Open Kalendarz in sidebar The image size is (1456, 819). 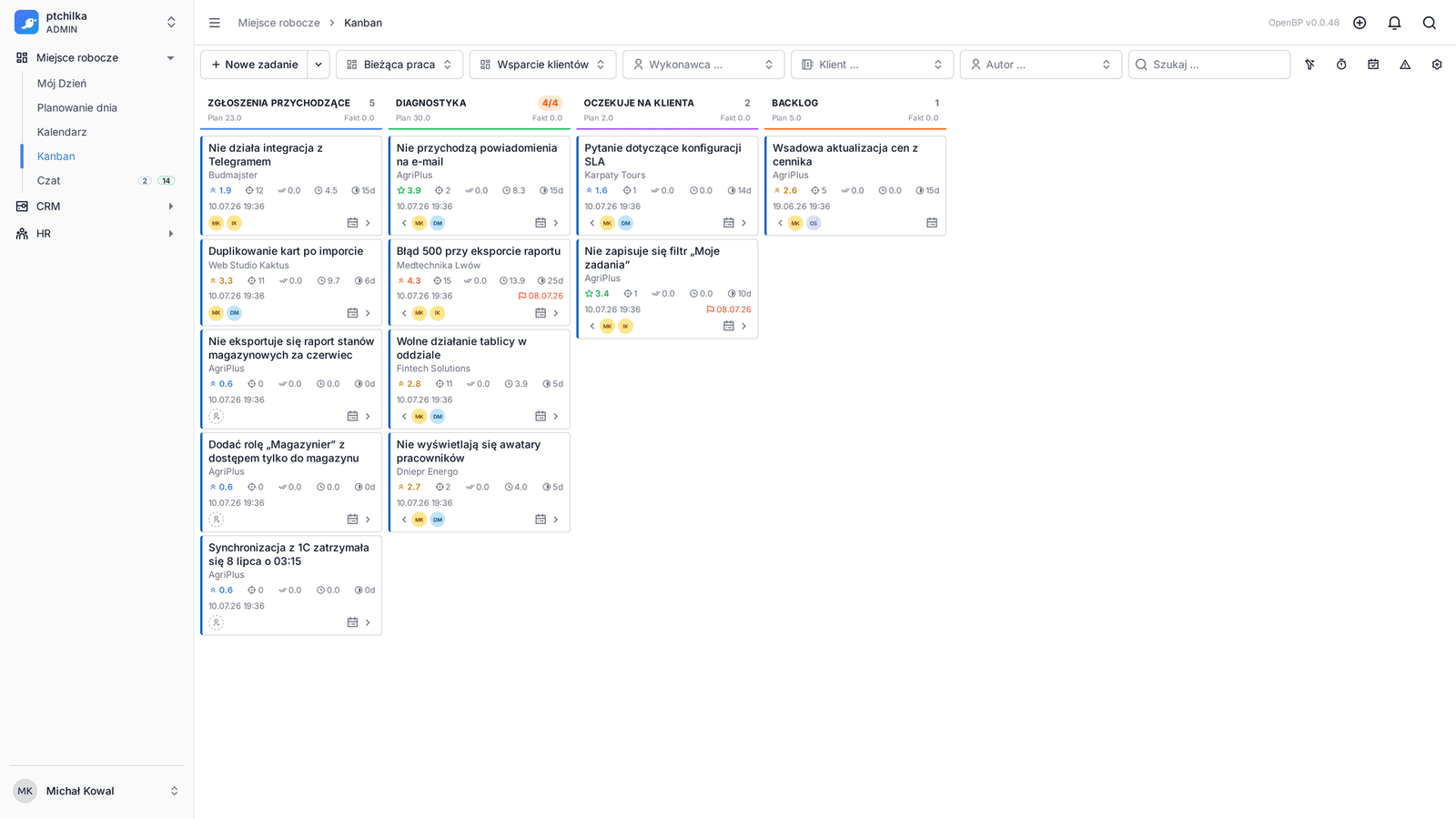point(62,132)
